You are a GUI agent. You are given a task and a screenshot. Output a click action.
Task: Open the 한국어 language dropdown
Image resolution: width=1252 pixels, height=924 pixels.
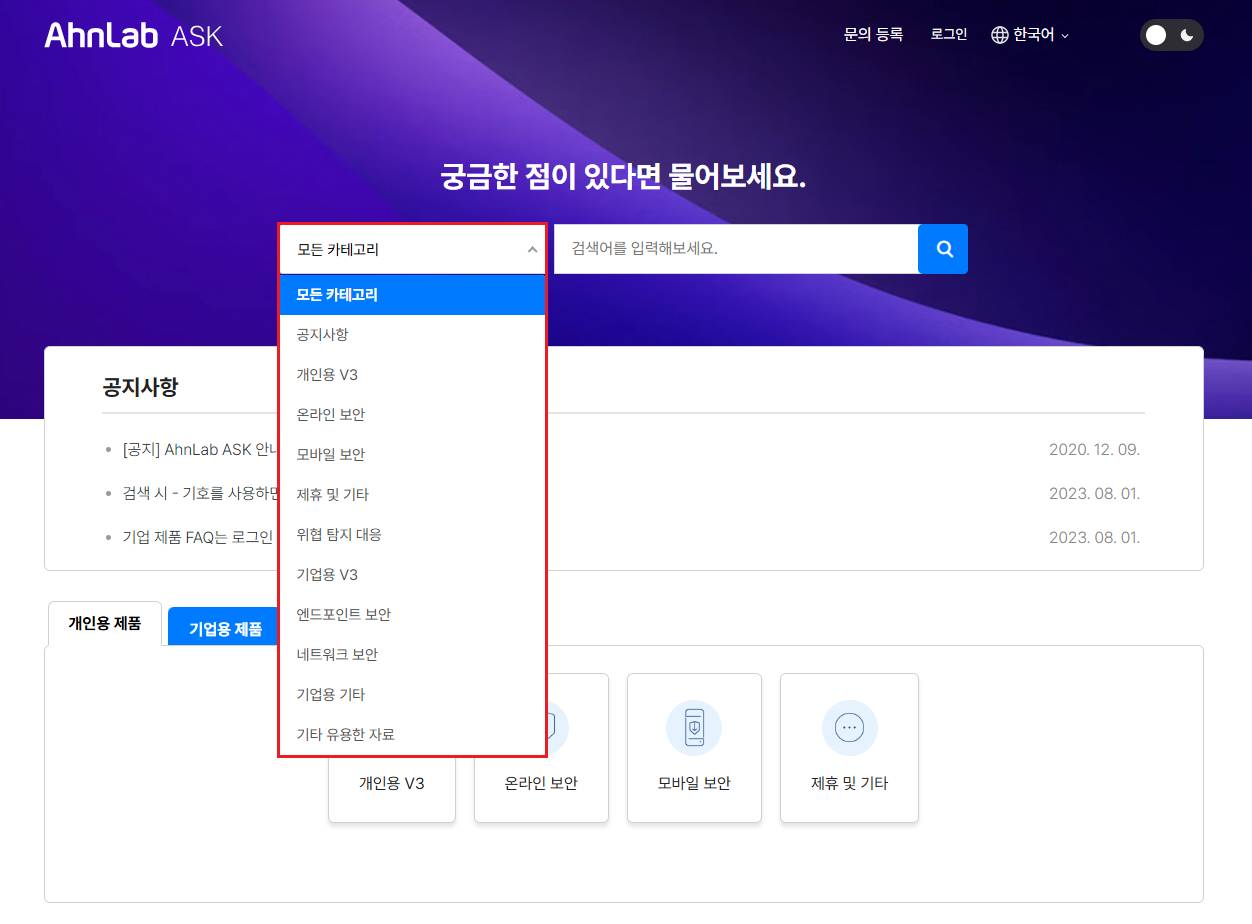point(1030,35)
